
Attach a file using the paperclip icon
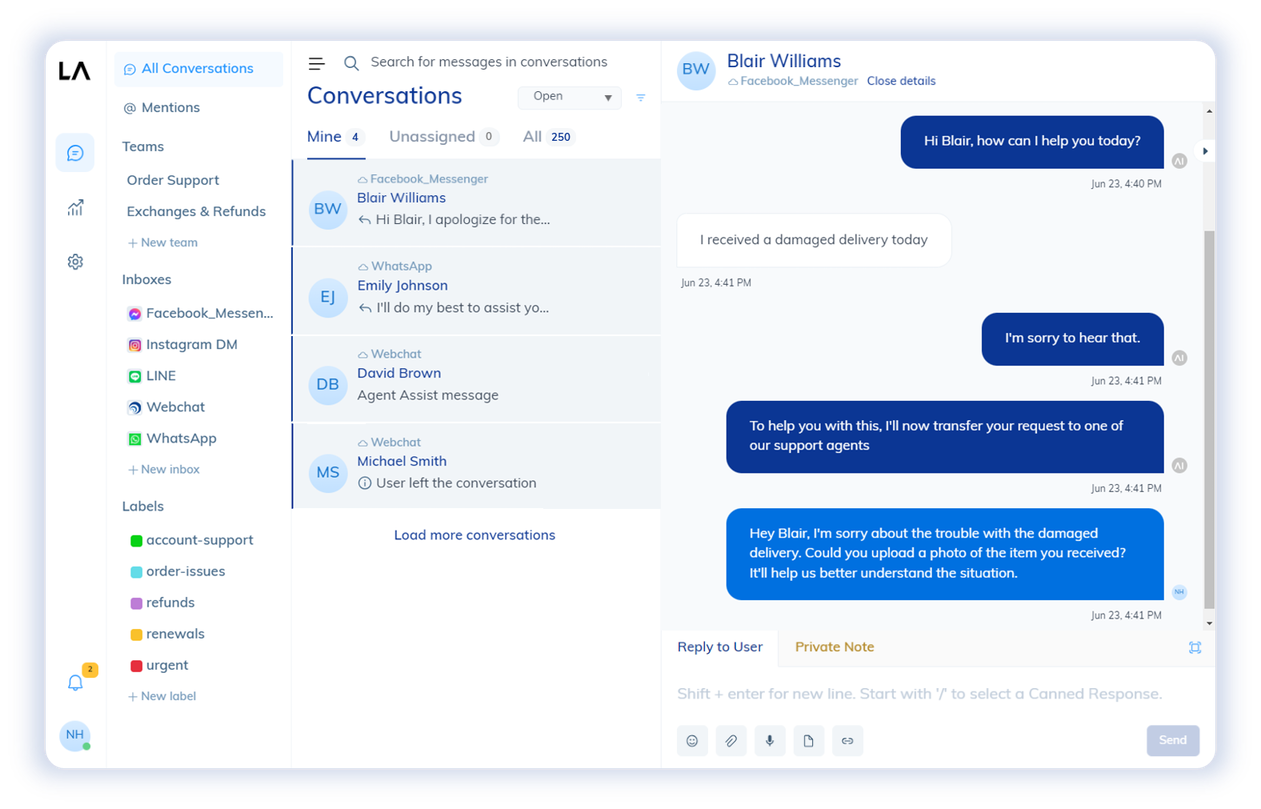(x=731, y=740)
